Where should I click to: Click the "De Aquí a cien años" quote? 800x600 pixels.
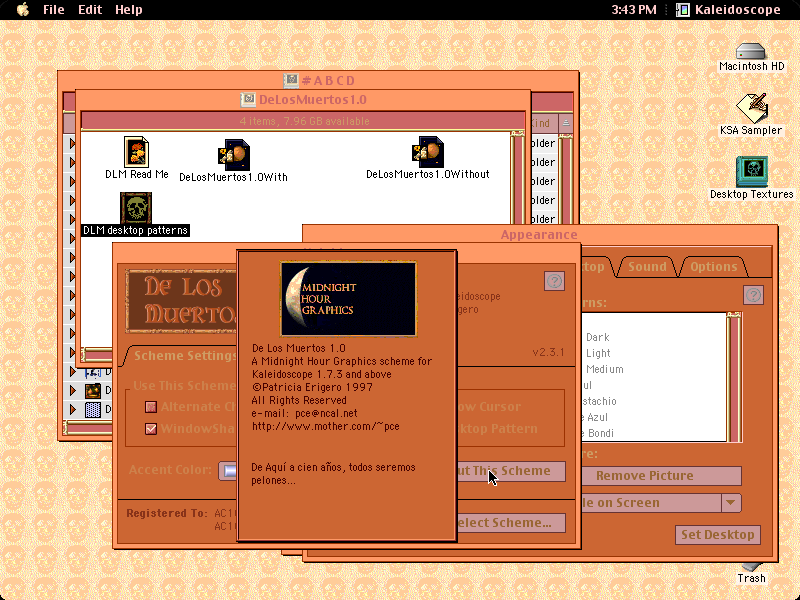pos(333,467)
